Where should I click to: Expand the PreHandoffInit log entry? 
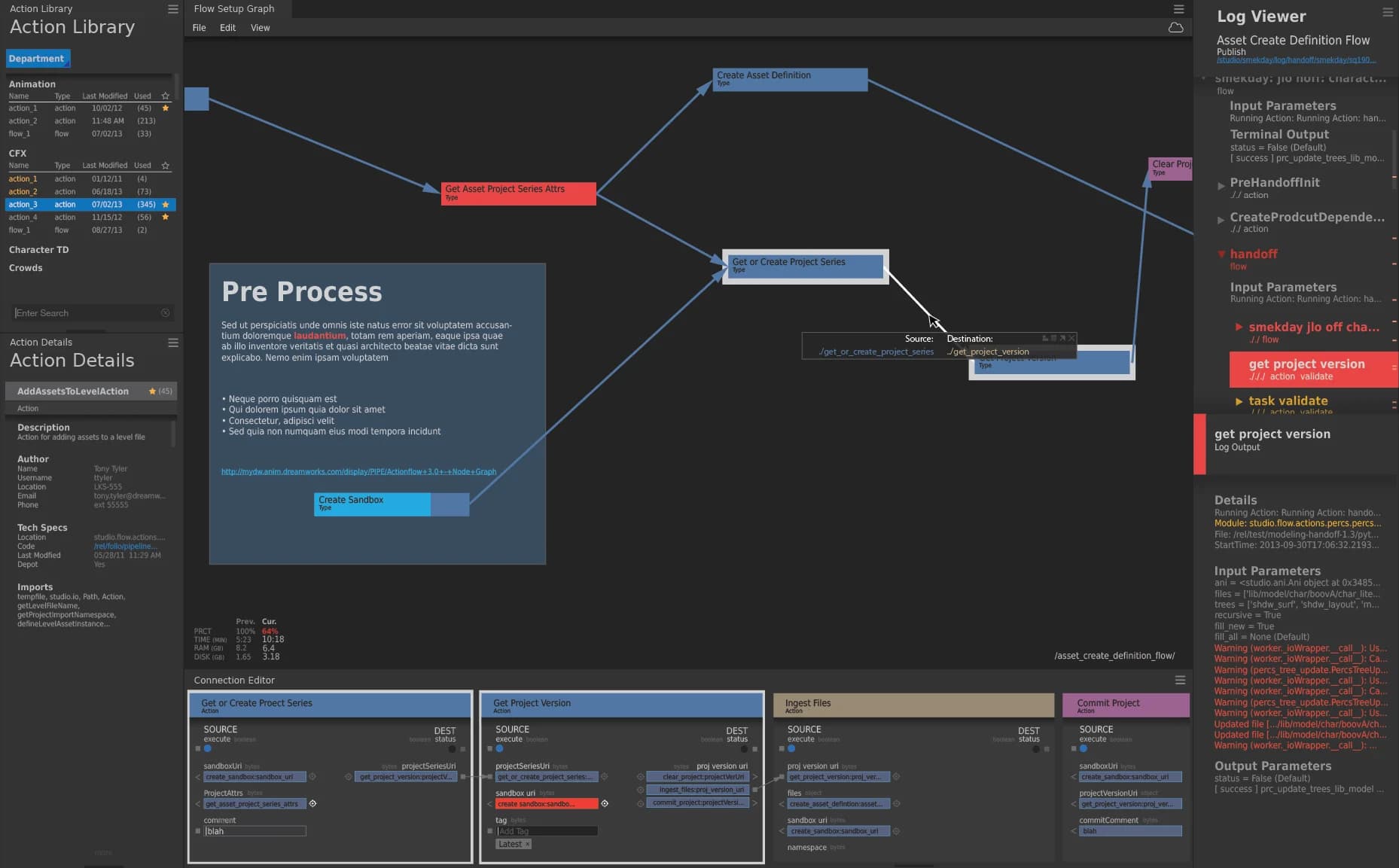pyautogui.click(x=1221, y=185)
